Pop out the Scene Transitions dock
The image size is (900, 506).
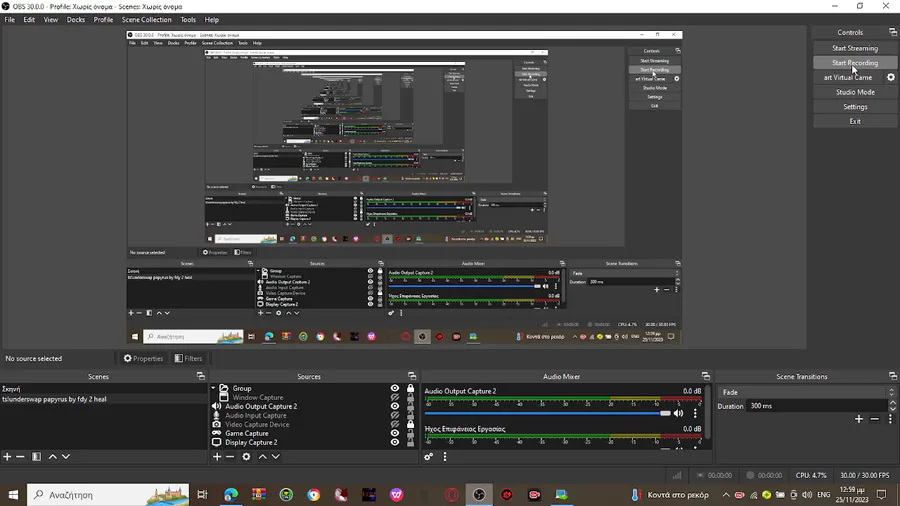point(893,376)
